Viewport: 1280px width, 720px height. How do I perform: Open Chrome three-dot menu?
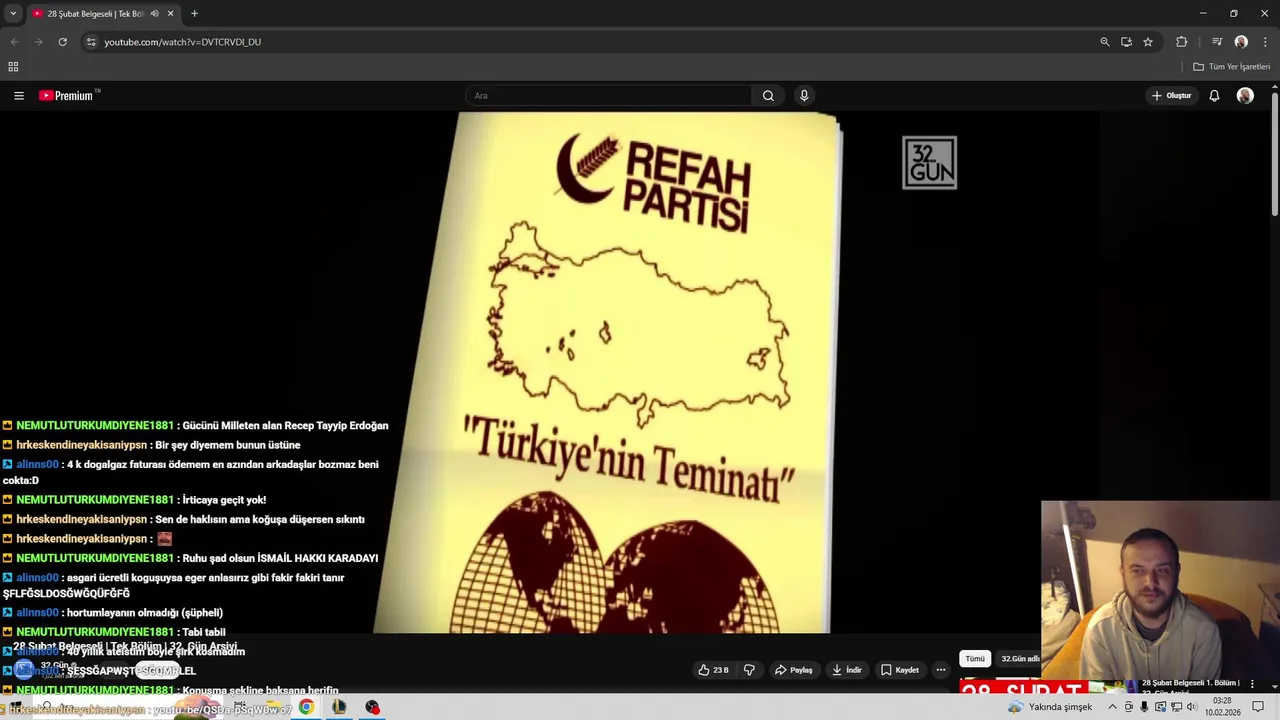(x=1265, y=42)
